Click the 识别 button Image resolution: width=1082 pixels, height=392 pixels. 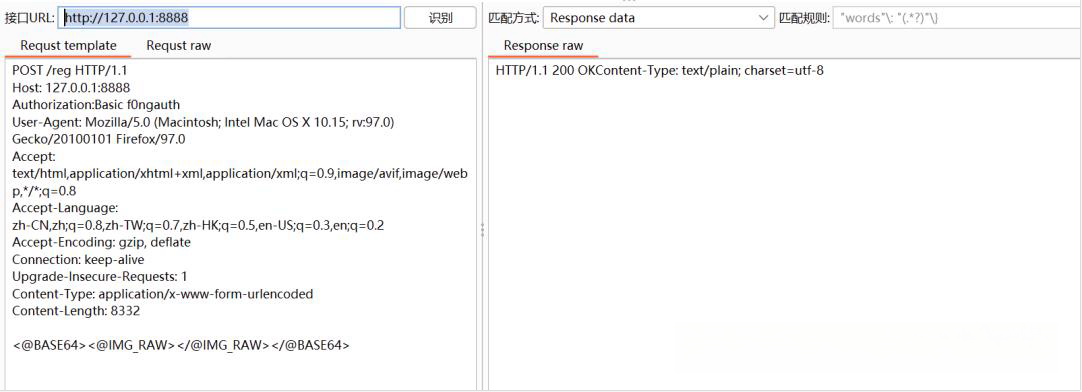click(x=440, y=18)
